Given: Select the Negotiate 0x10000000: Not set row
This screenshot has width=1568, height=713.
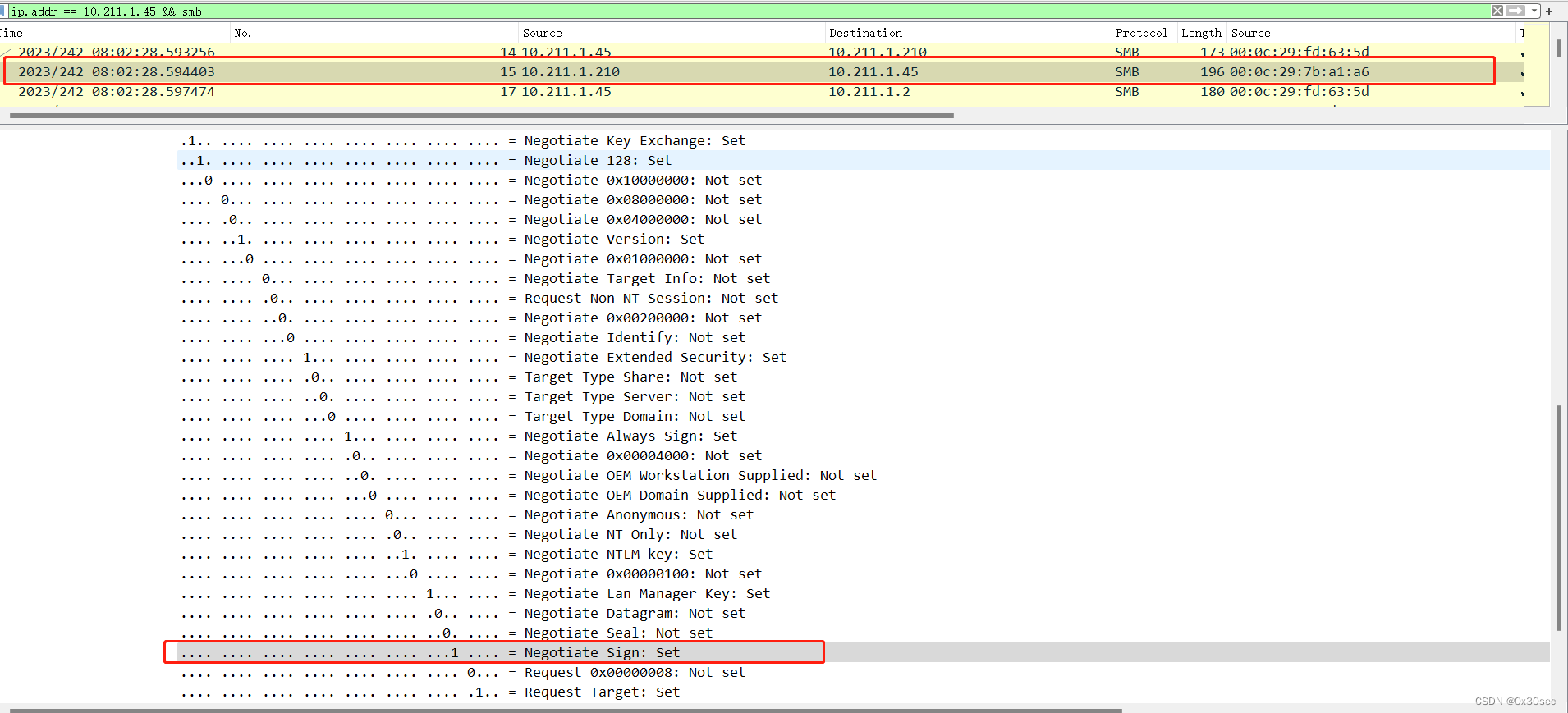Looking at the screenshot, I should (864, 181).
